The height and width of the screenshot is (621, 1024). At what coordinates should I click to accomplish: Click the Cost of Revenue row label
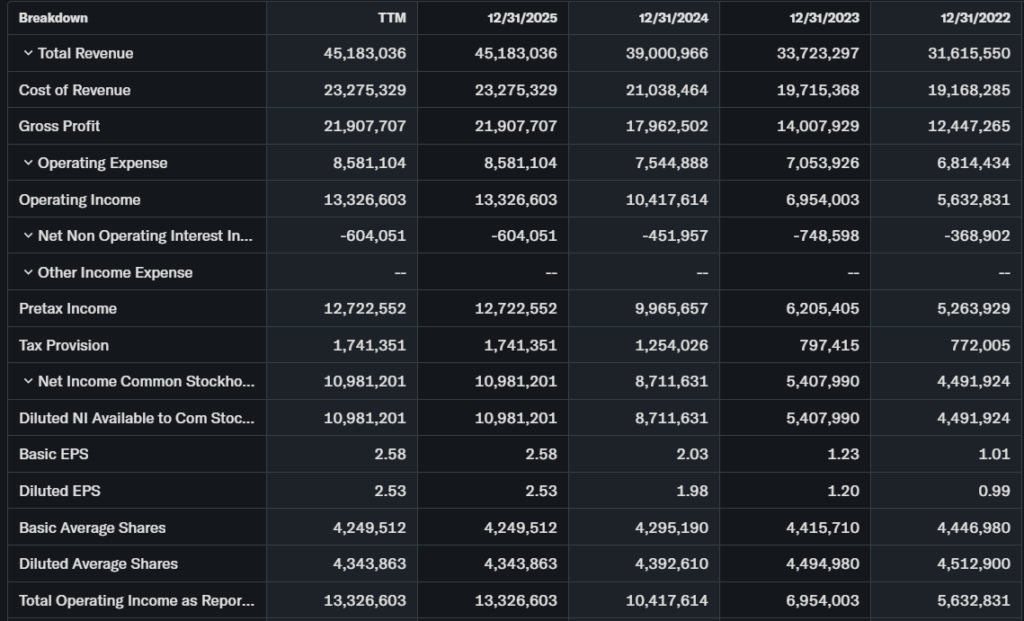75,90
